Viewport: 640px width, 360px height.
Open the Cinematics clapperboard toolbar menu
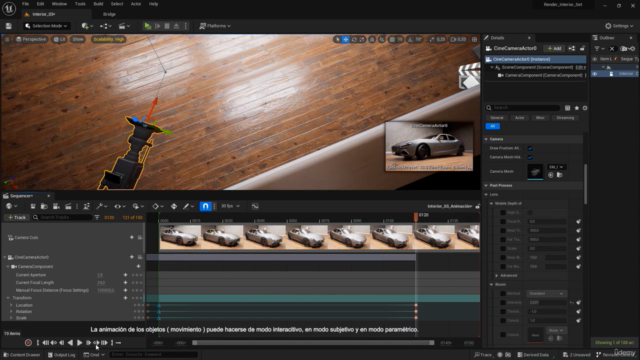pyautogui.click(x=124, y=26)
